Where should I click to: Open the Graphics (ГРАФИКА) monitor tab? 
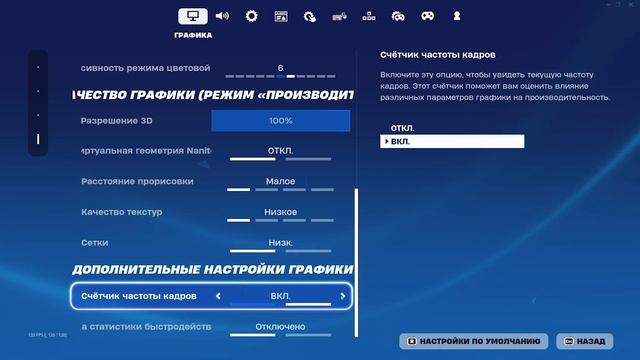tap(193, 16)
